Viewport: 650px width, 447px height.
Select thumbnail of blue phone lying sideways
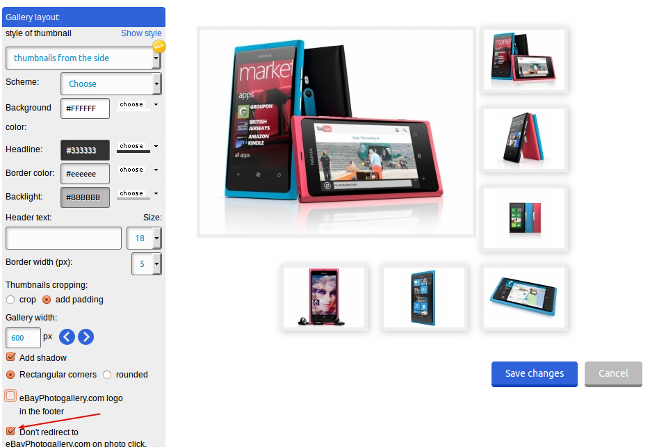tap(524, 297)
